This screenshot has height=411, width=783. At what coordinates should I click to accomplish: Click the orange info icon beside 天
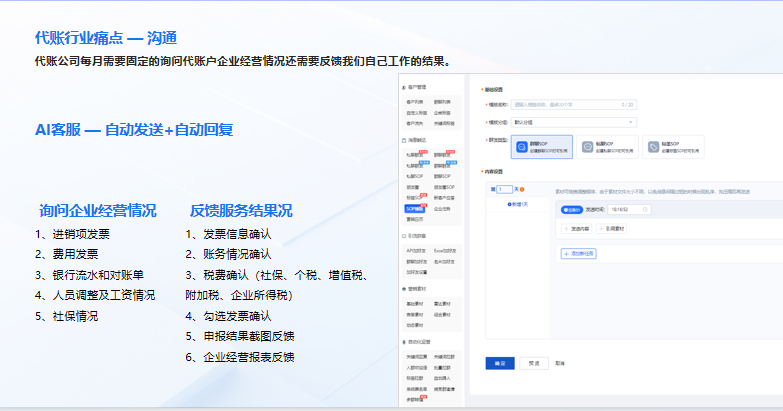523,188
